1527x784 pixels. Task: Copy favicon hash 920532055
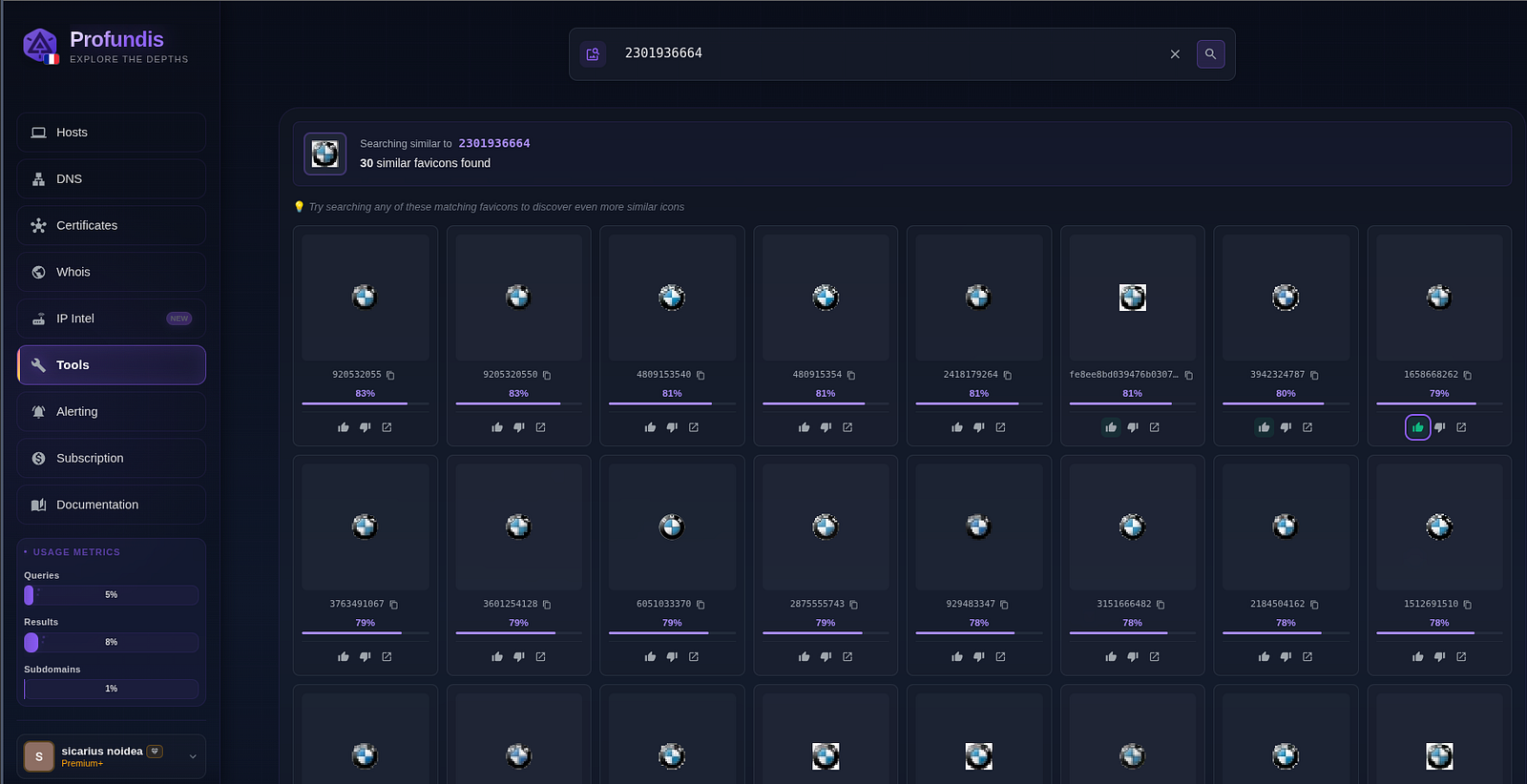[x=390, y=376]
